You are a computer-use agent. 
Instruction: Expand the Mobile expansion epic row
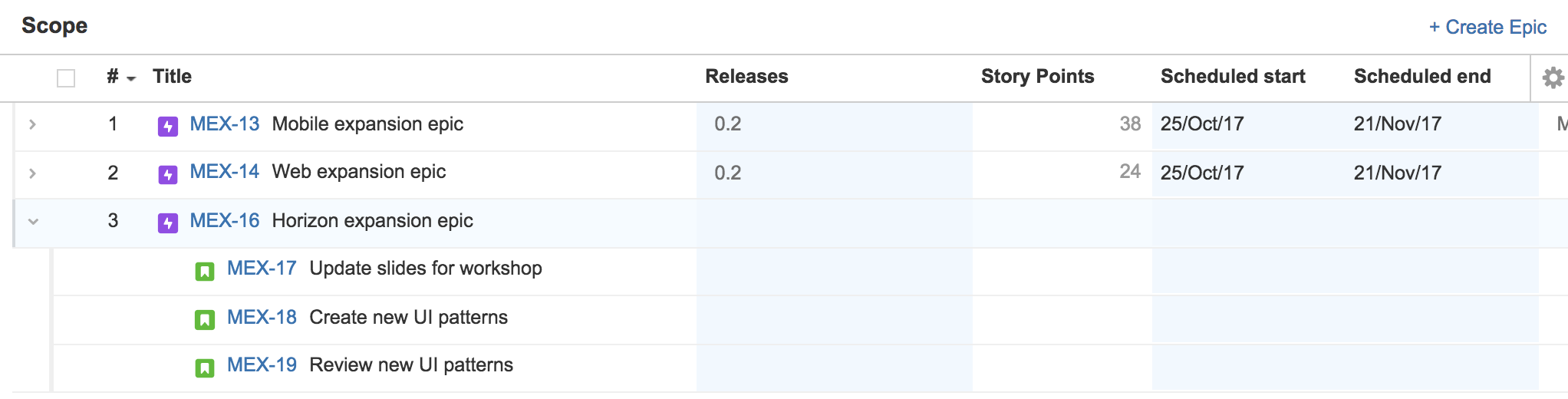(32, 124)
